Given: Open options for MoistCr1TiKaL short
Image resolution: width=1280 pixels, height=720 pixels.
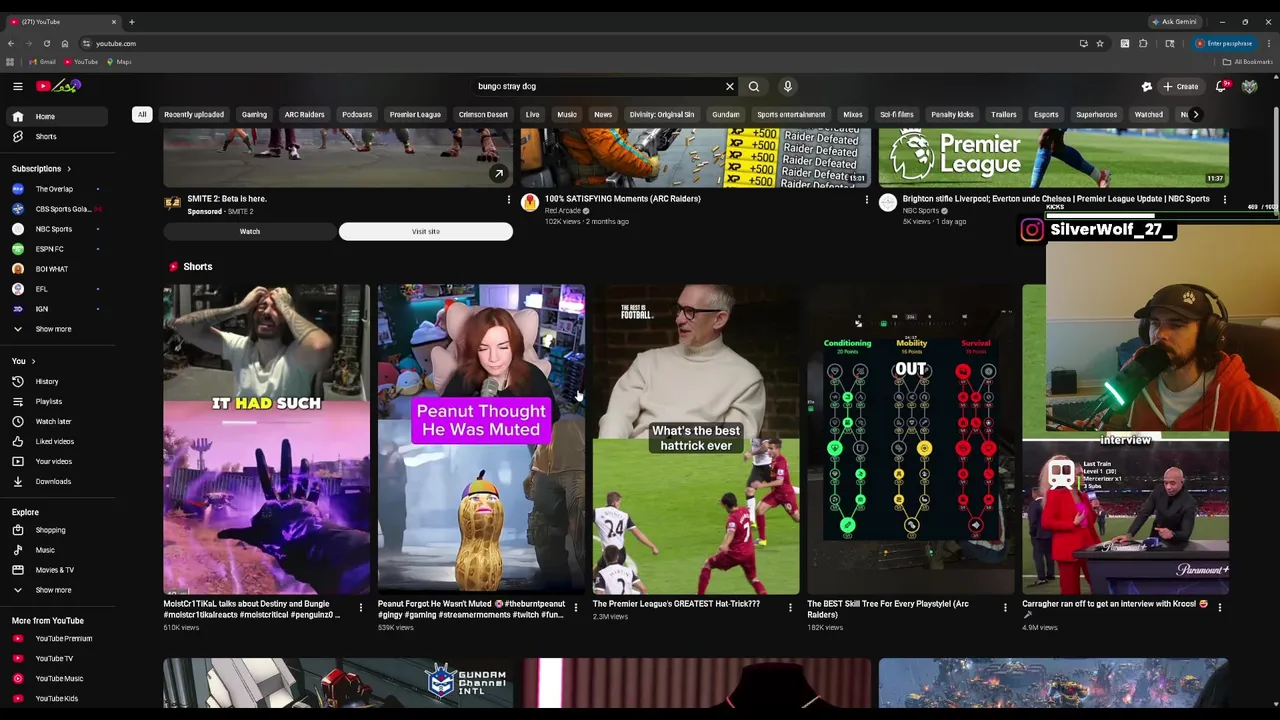Looking at the screenshot, I should pos(361,606).
